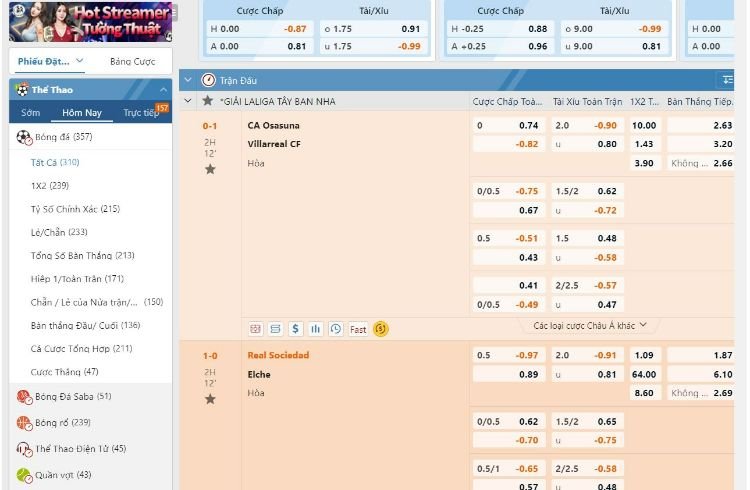Favorite the CA Osasuna vs Villarreal match star
The width and height of the screenshot is (750, 490).
click(210, 169)
